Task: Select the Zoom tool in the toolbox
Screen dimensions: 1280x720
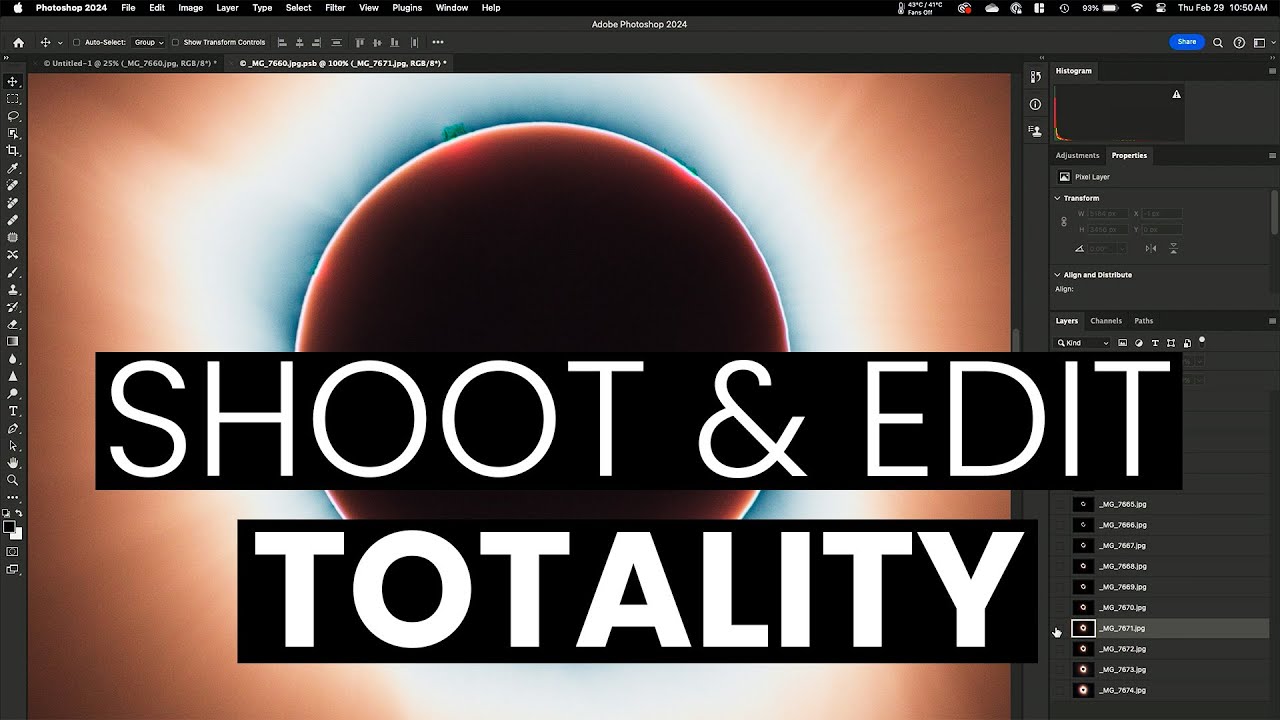Action: (13, 480)
